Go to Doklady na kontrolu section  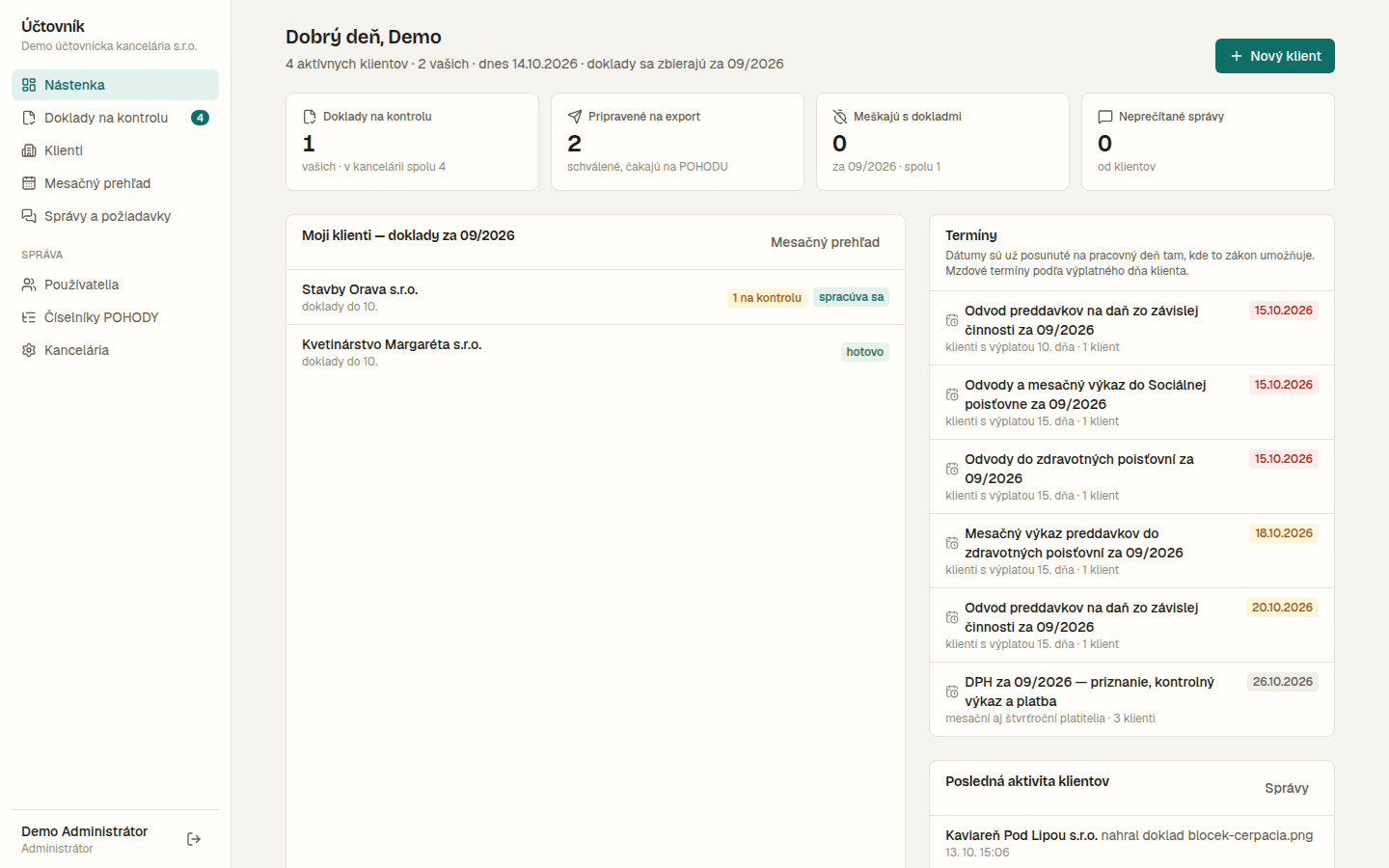pyautogui.click(x=116, y=118)
